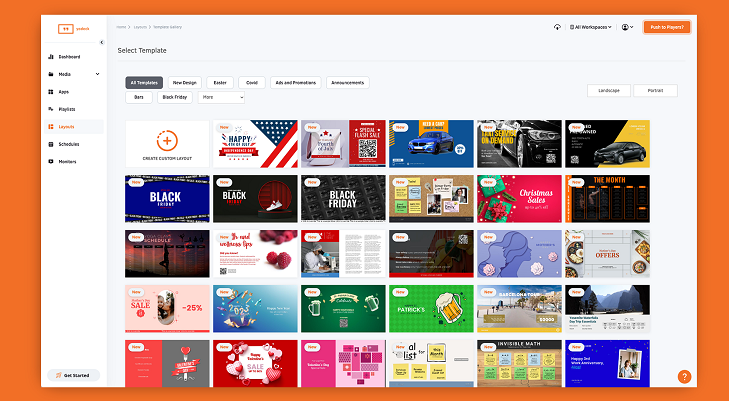729x401 pixels.
Task: Open the Yosemite mountains day trip template
Action: point(607,309)
